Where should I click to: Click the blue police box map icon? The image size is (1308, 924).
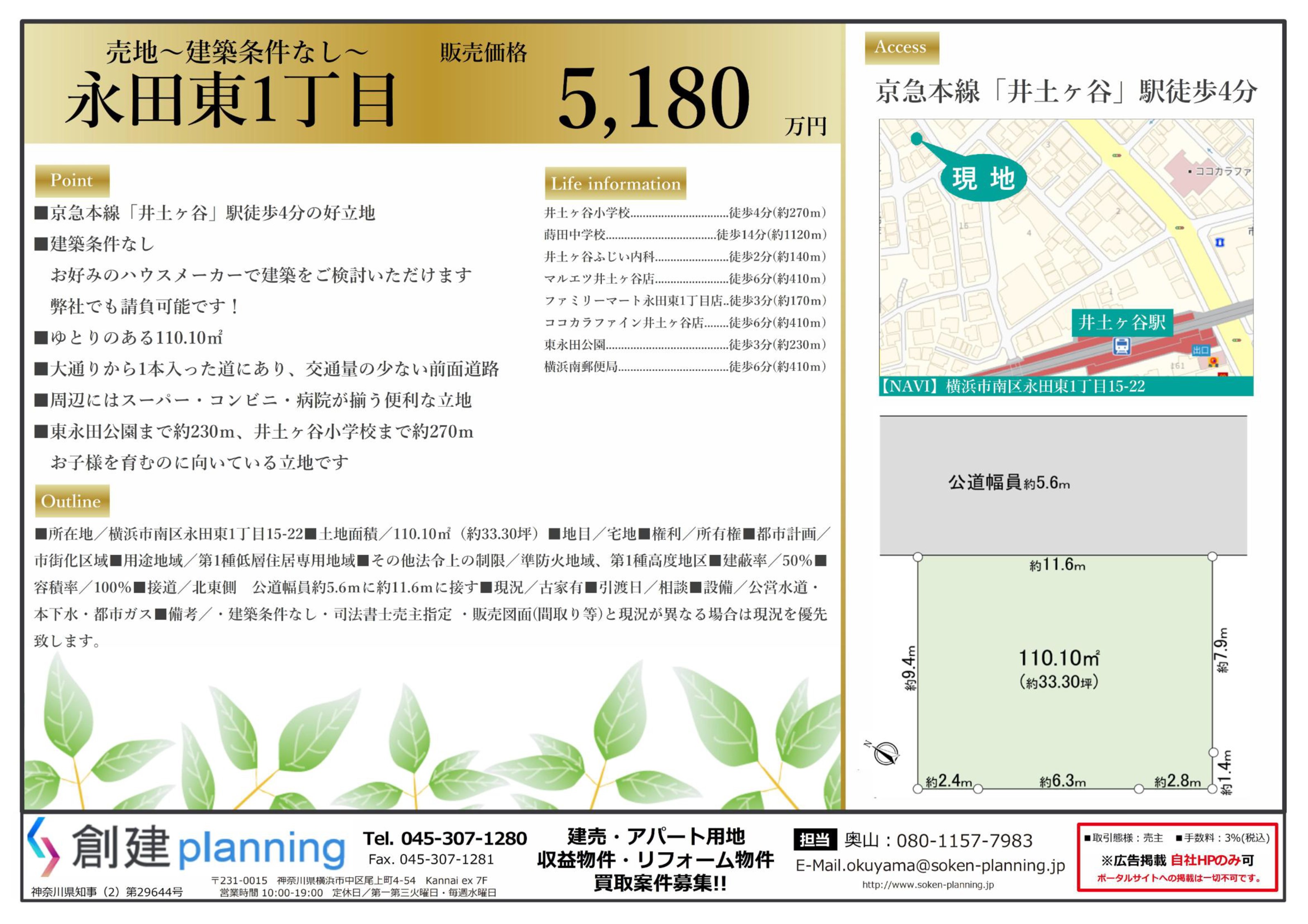pos(1220,243)
